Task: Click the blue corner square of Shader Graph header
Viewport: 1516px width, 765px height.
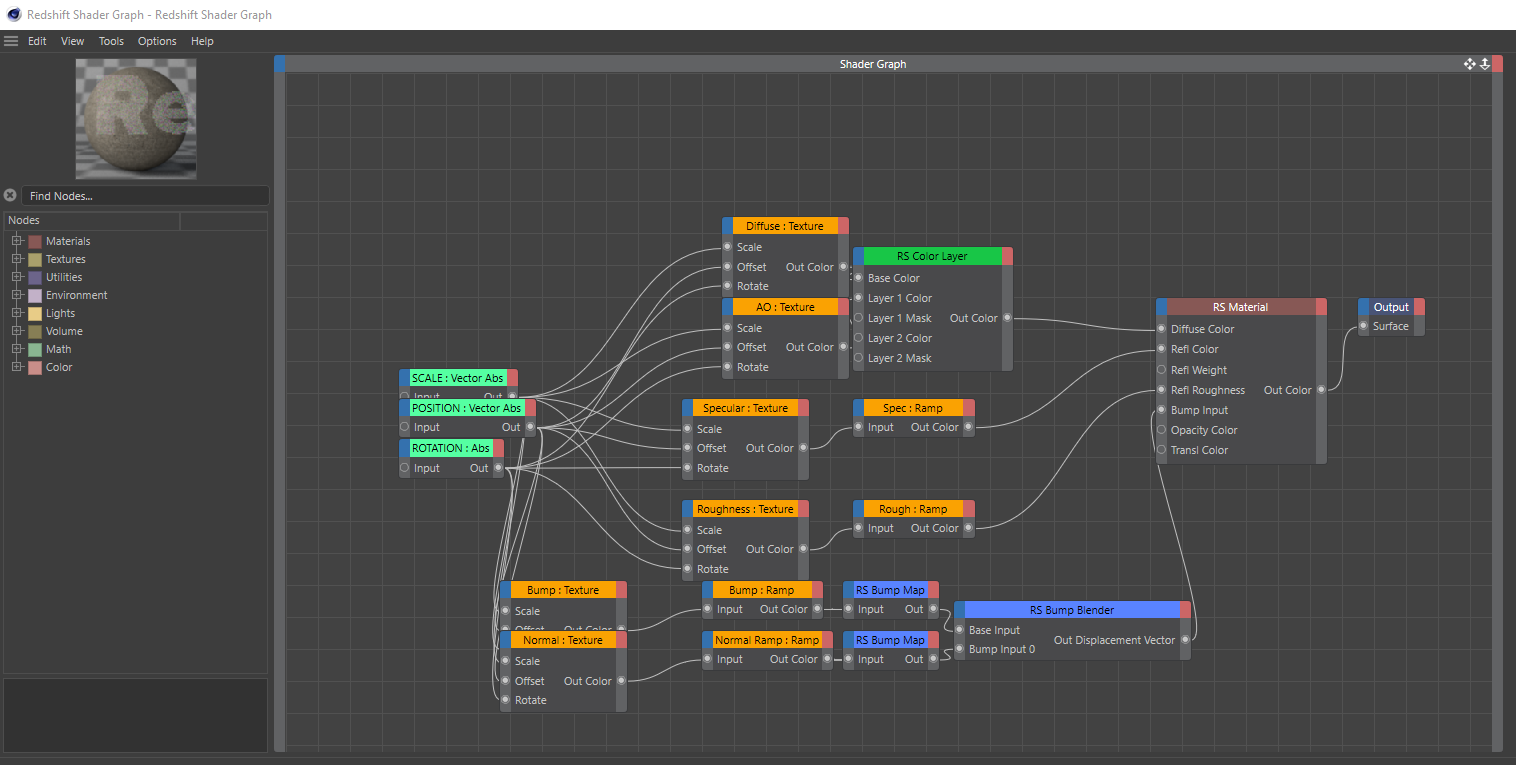Action: (x=280, y=63)
